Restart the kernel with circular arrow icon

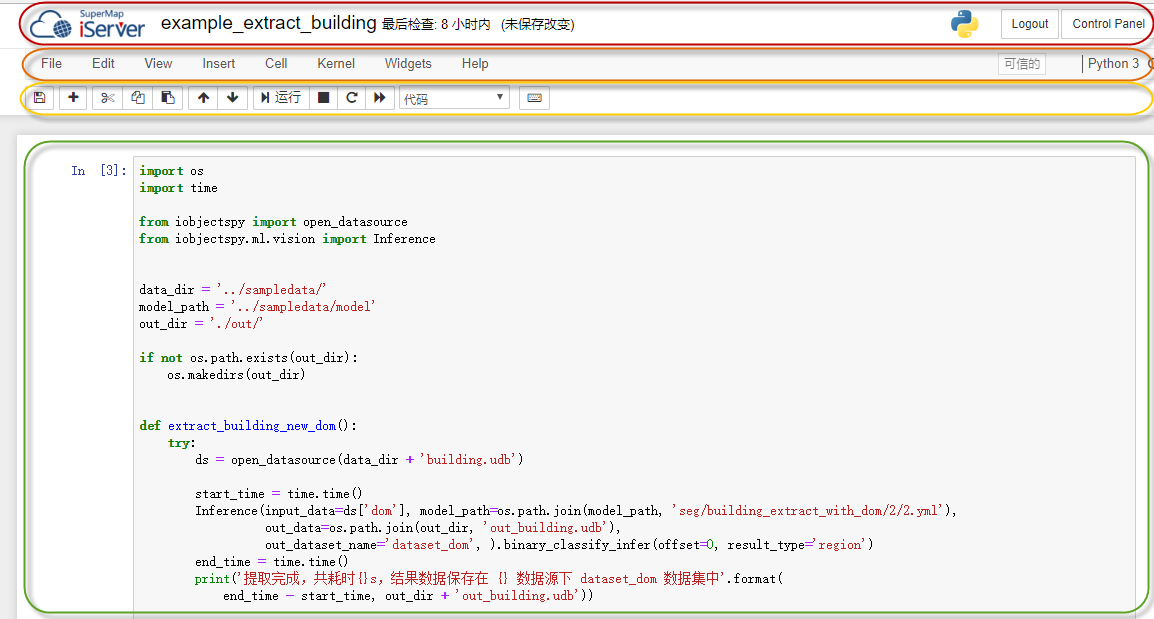pyautogui.click(x=352, y=98)
